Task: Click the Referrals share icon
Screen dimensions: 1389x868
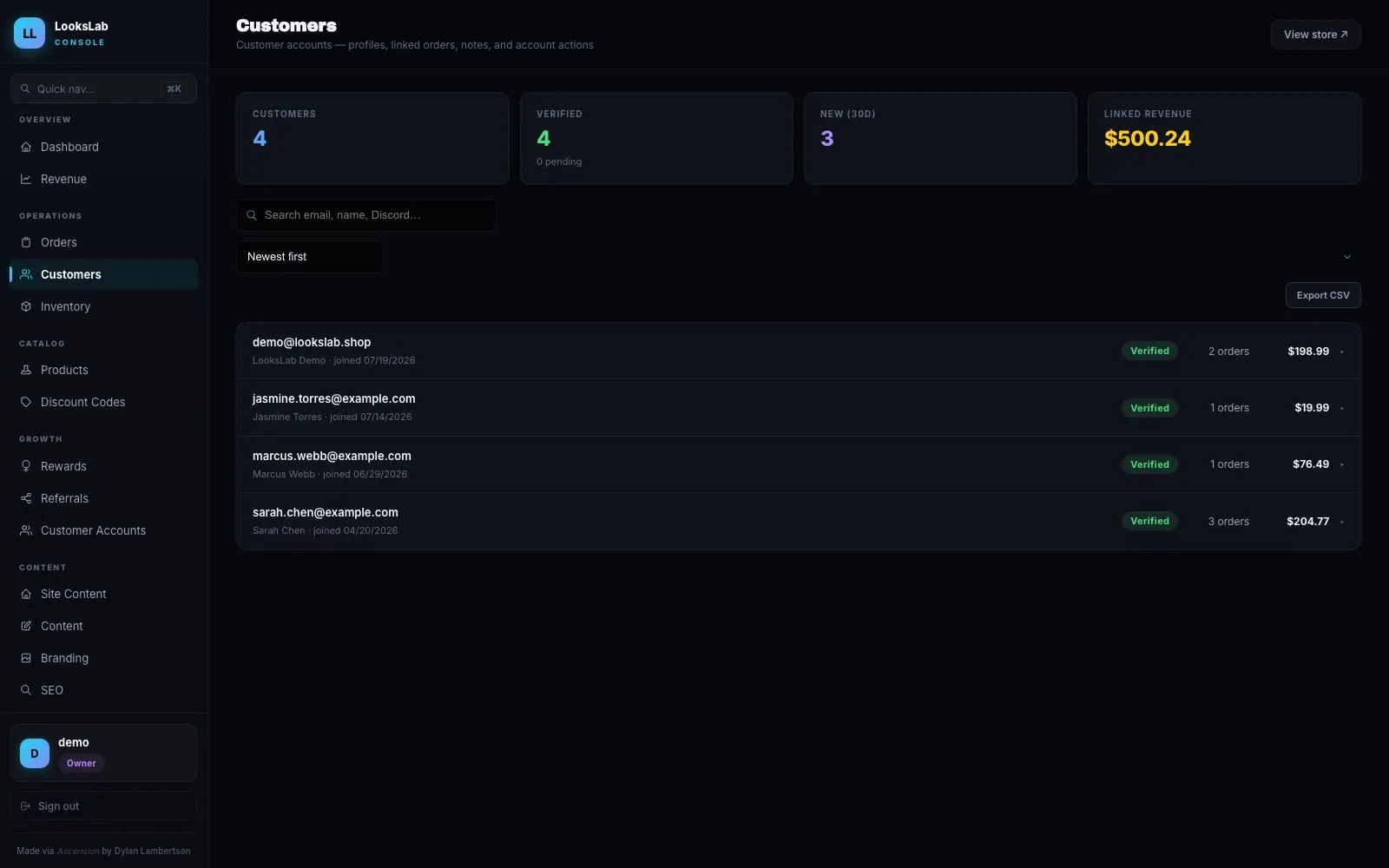Action: click(x=26, y=498)
